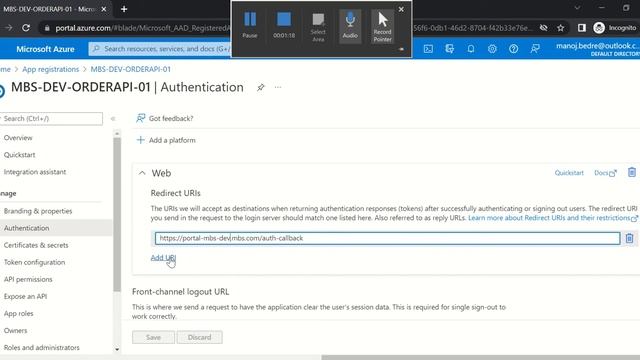This screenshot has height=360, width=640.
Task: Click Add a platform
Action: 166,140
